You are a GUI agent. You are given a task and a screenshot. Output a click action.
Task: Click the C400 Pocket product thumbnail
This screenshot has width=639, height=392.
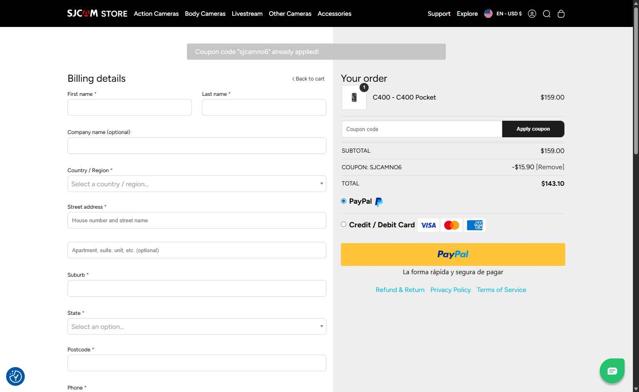(354, 98)
